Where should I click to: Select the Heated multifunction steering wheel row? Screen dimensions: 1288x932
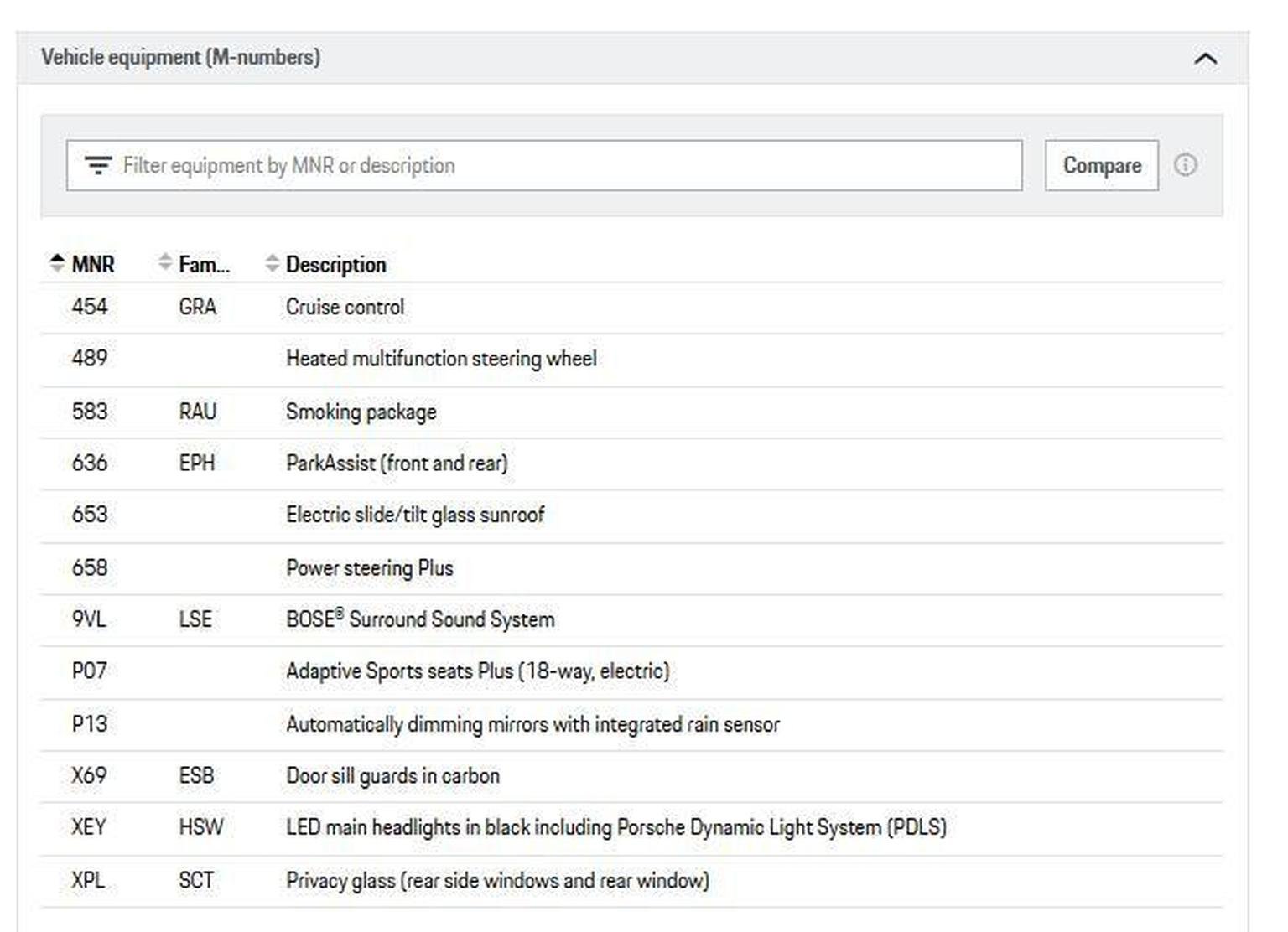coord(631,360)
